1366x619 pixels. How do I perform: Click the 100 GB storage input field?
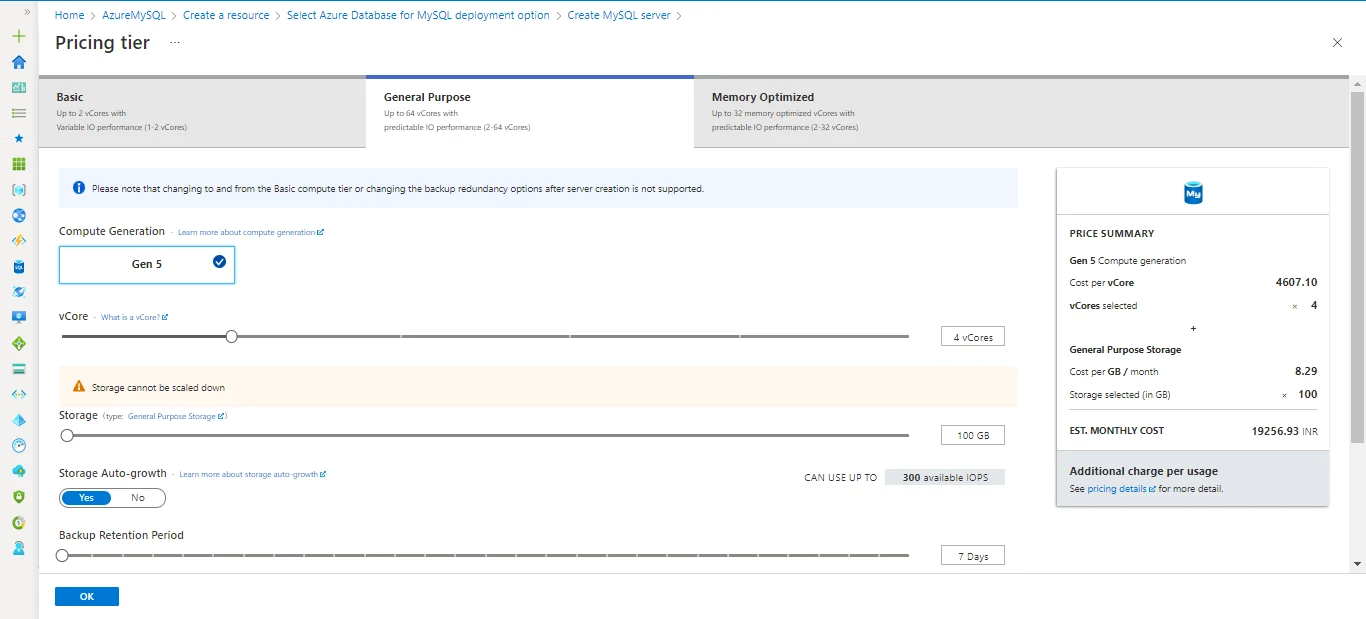point(972,434)
